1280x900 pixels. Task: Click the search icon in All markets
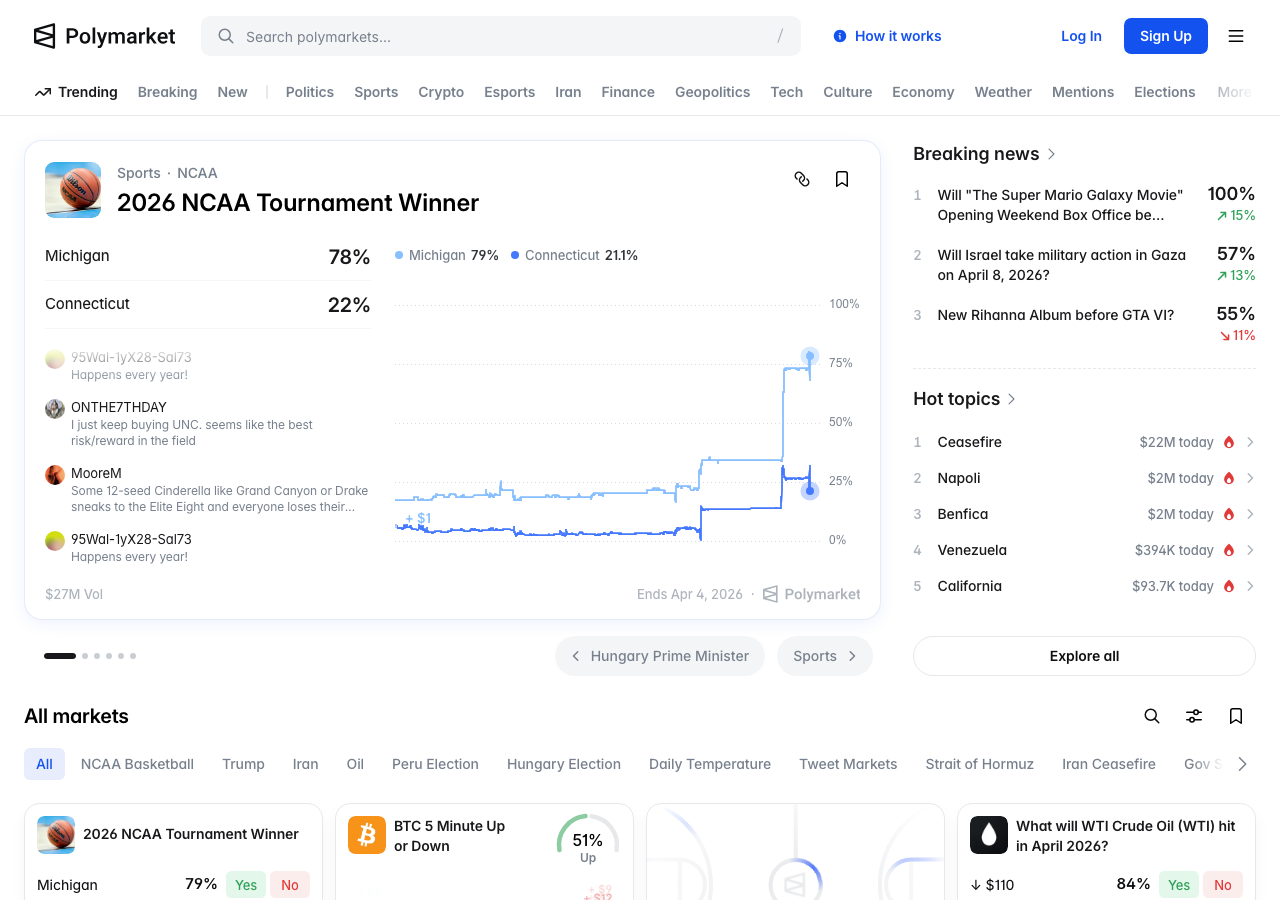[1152, 716]
